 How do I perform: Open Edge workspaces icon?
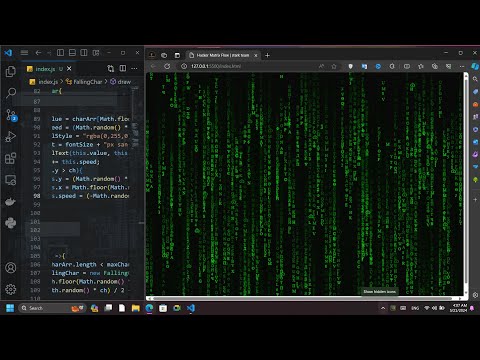164,55
